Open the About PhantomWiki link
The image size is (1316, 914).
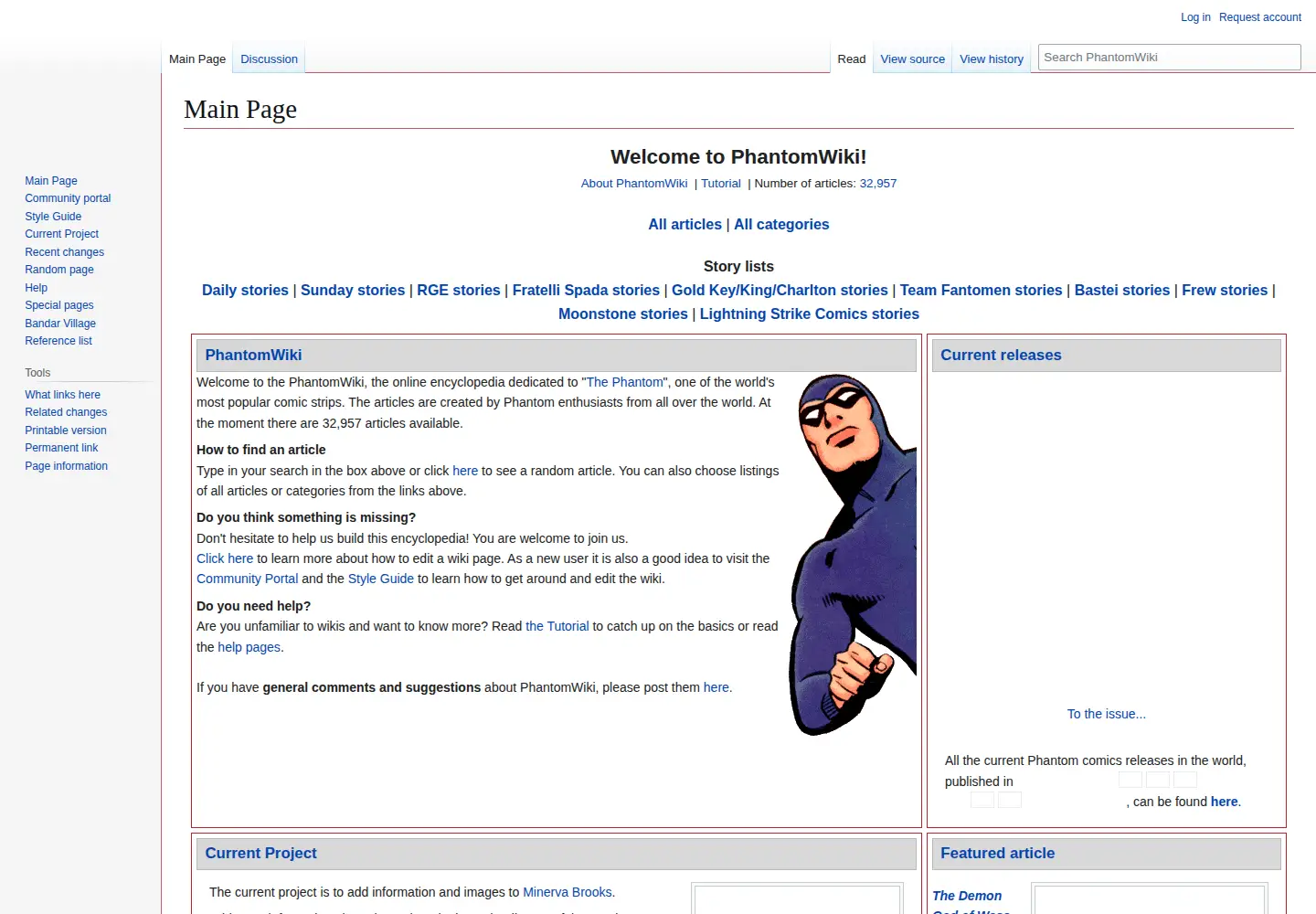click(x=634, y=184)
